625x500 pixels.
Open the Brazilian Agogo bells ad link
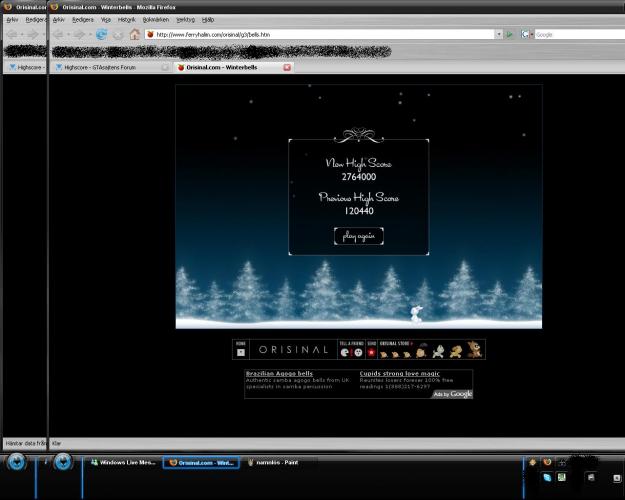point(278,373)
